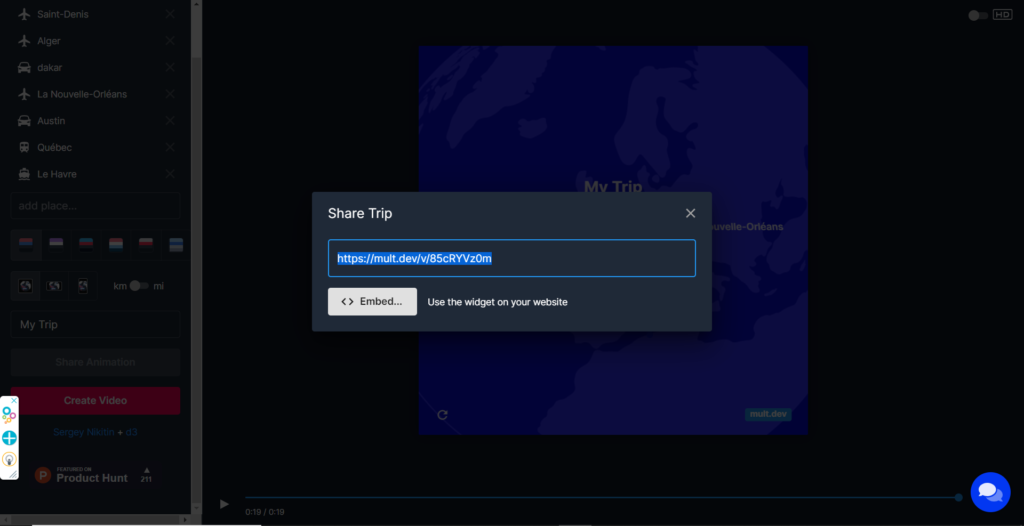
Task: Close the Share Trip dialog
Action: (x=690, y=213)
